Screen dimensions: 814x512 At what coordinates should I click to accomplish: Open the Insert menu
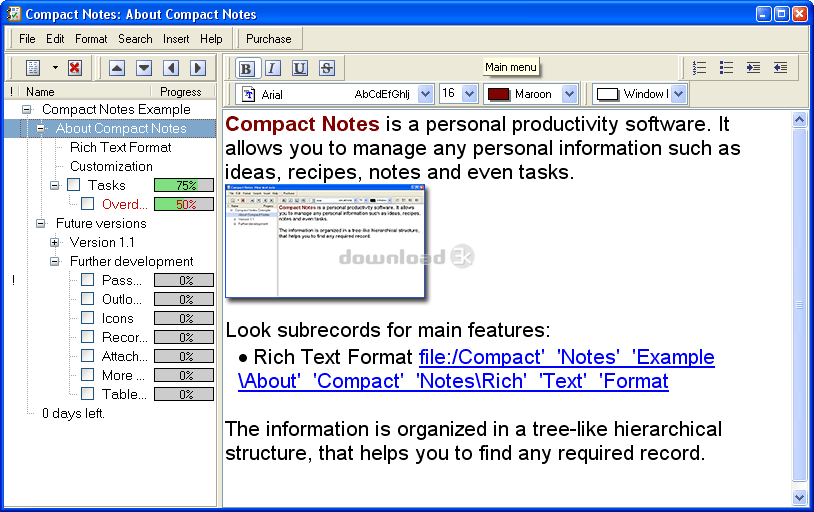(176, 39)
